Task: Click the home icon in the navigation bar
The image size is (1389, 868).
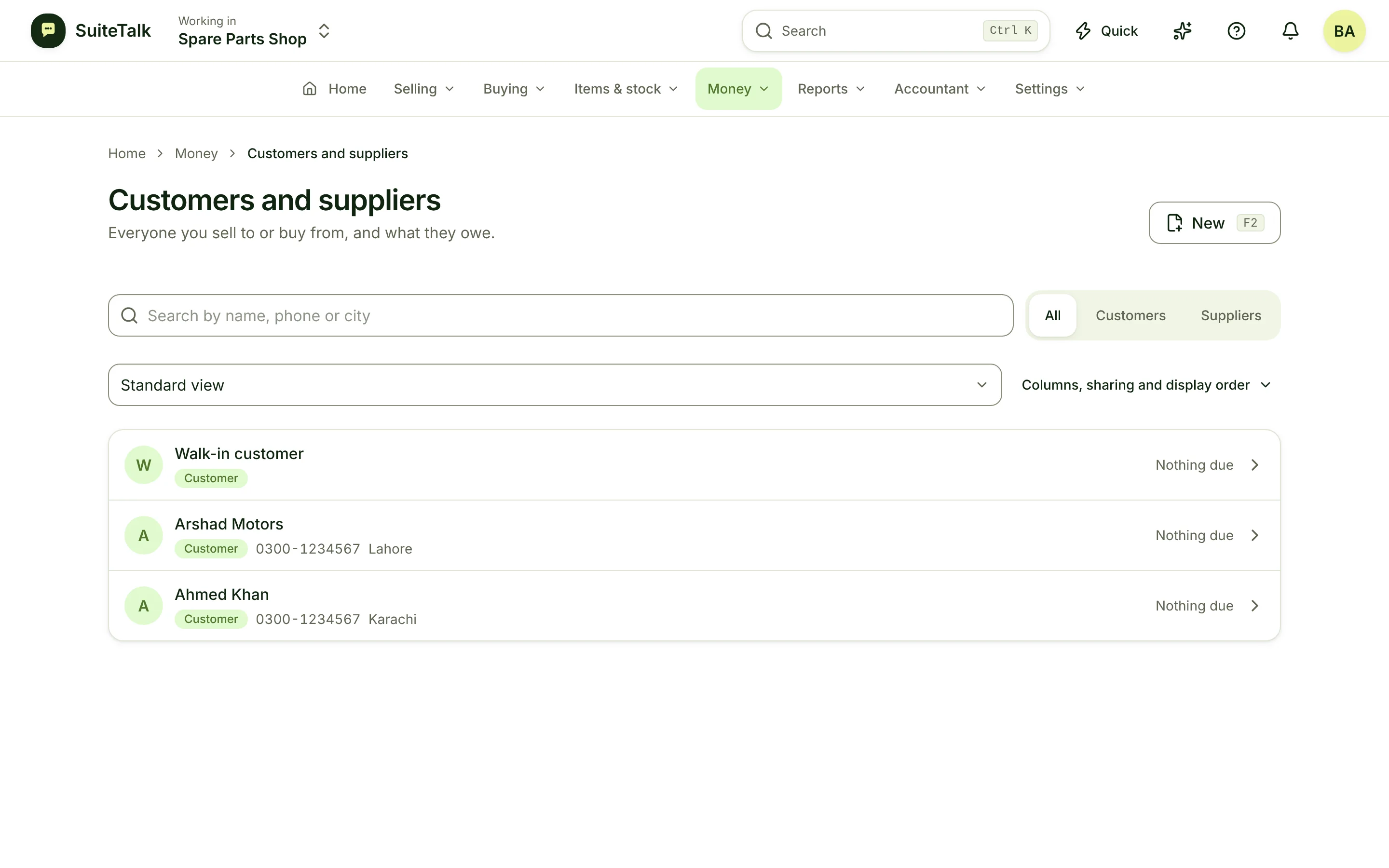Action: (x=309, y=88)
